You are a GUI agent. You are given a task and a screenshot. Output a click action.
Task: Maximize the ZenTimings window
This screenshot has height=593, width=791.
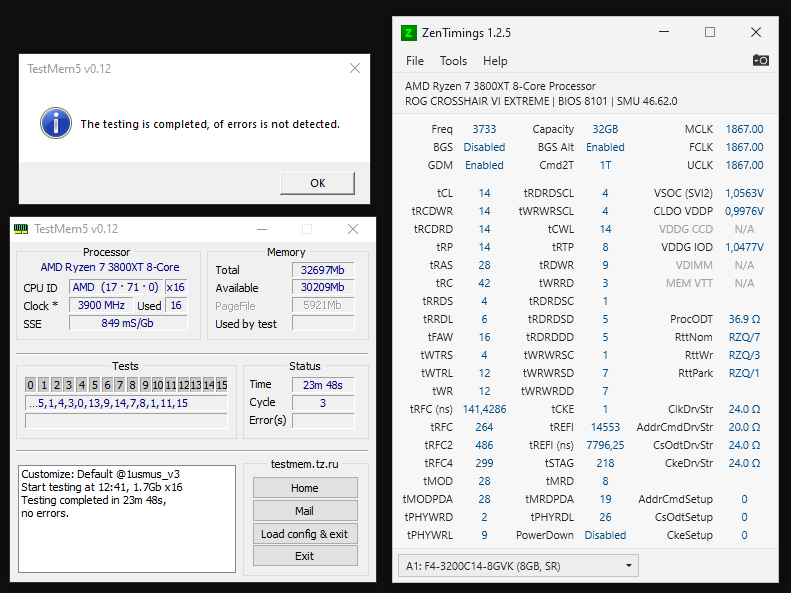710,32
